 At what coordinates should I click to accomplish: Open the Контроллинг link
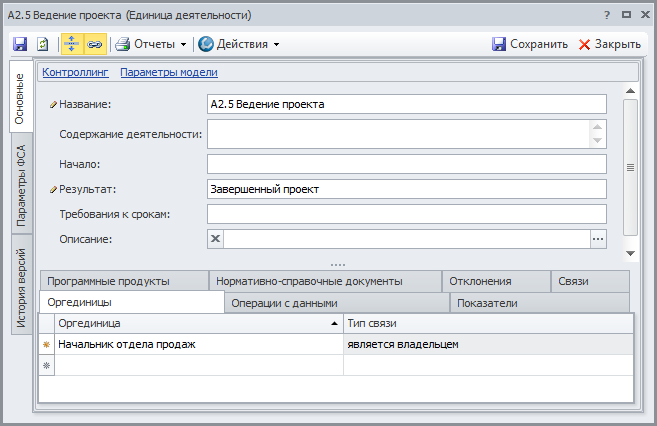(x=75, y=72)
